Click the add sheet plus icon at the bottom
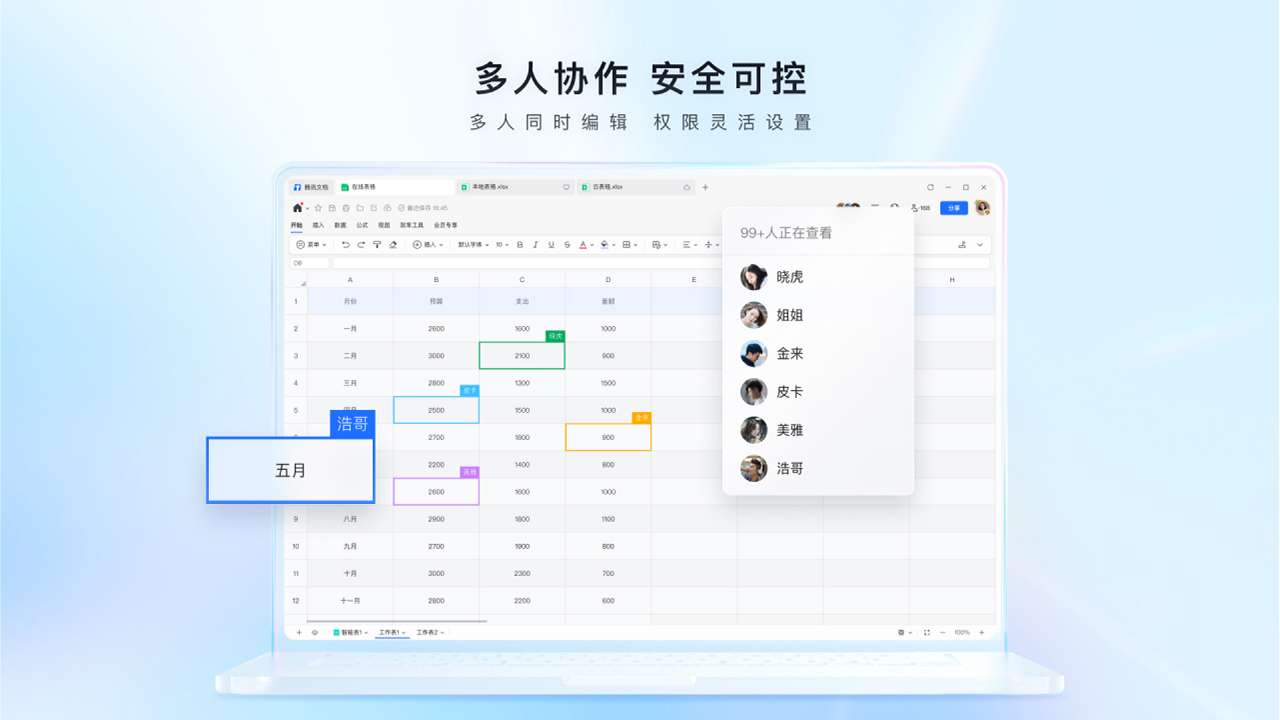1280x720 pixels. coord(298,632)
